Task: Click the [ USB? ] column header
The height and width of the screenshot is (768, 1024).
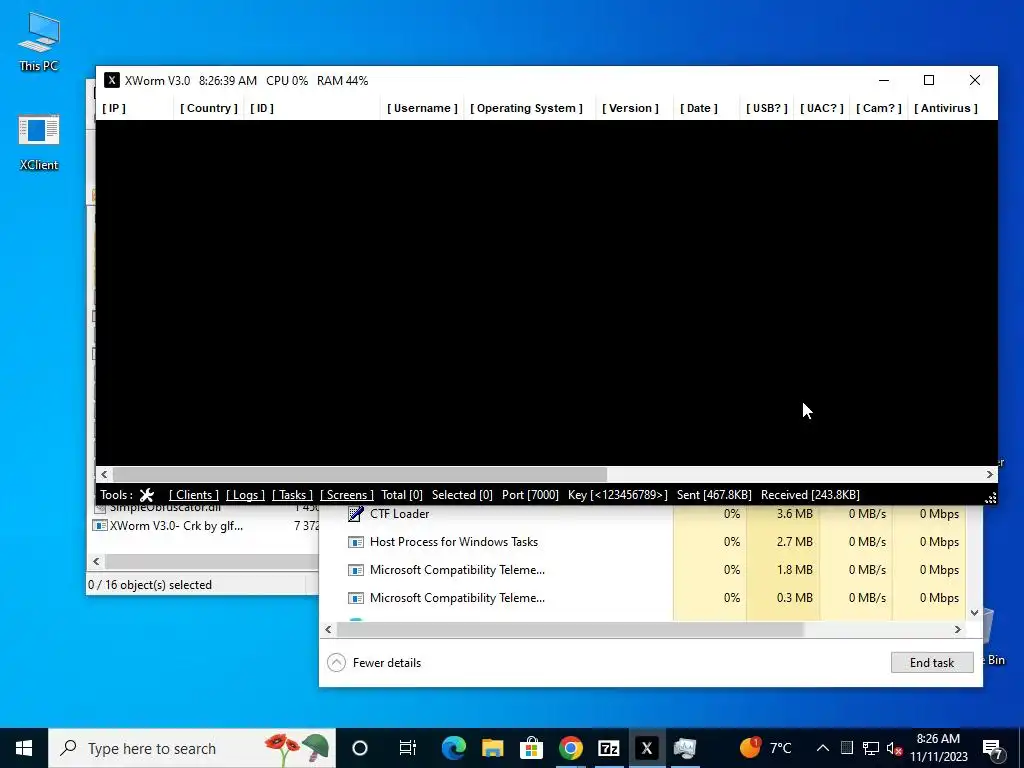Action: click(767, 108)
